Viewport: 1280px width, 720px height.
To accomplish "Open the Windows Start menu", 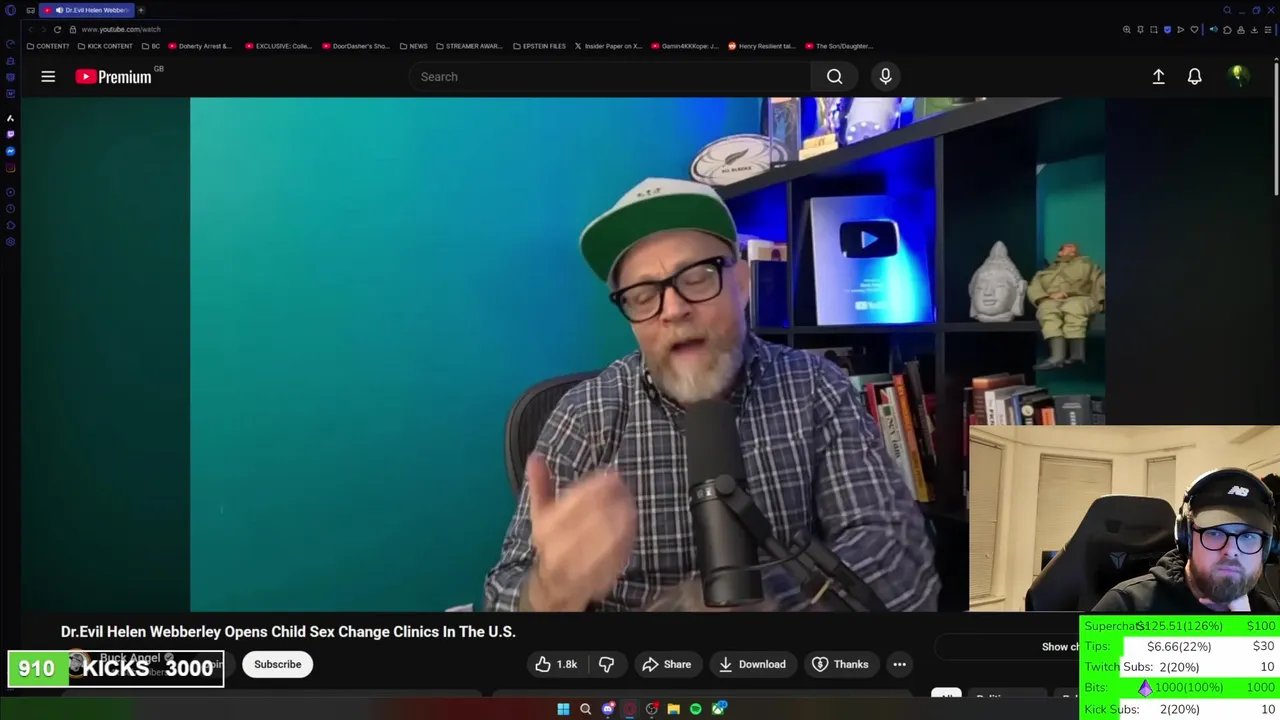I will 563,709.
